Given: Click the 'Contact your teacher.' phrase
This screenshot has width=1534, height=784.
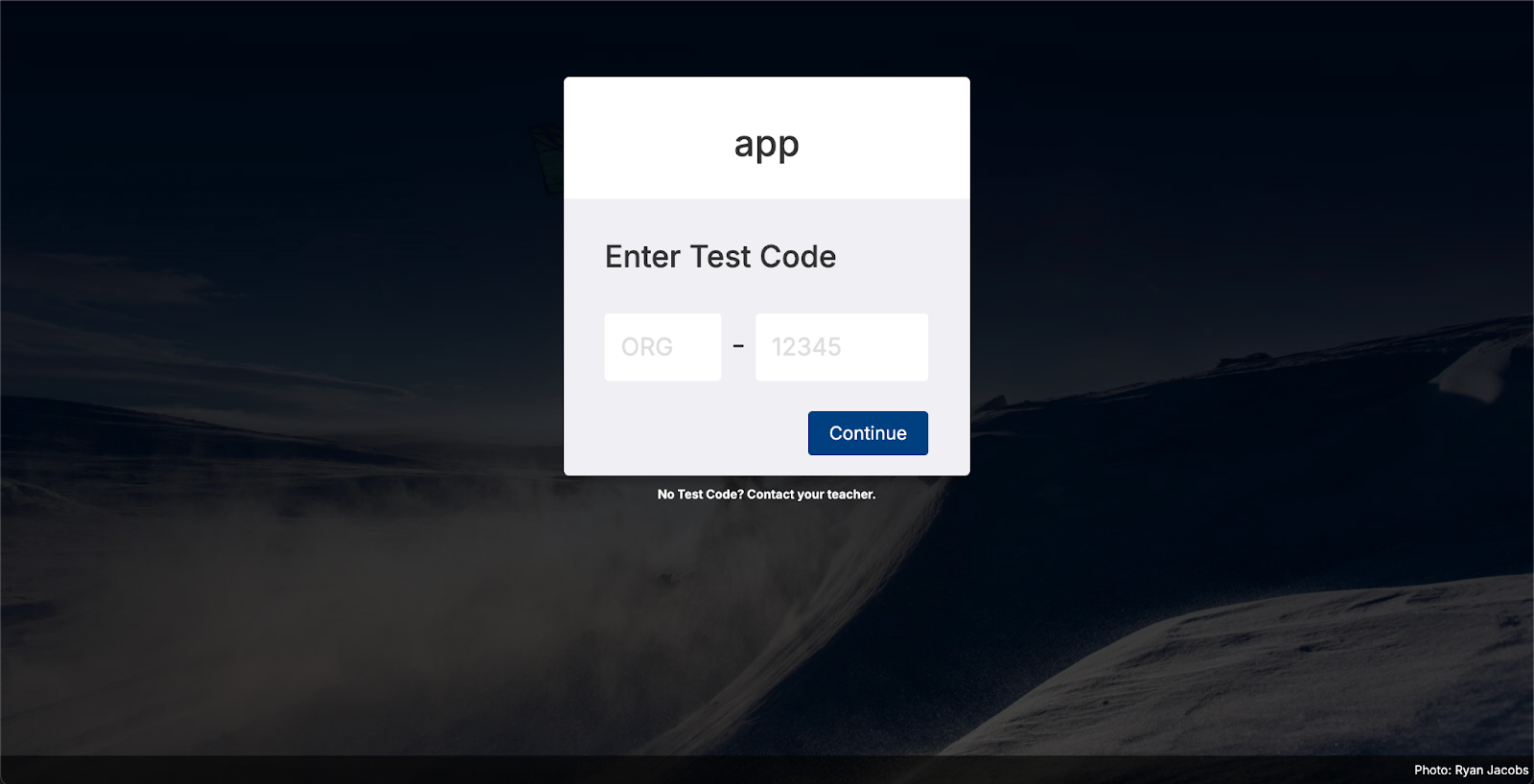Looking at the screenshot, I should 811,495.
